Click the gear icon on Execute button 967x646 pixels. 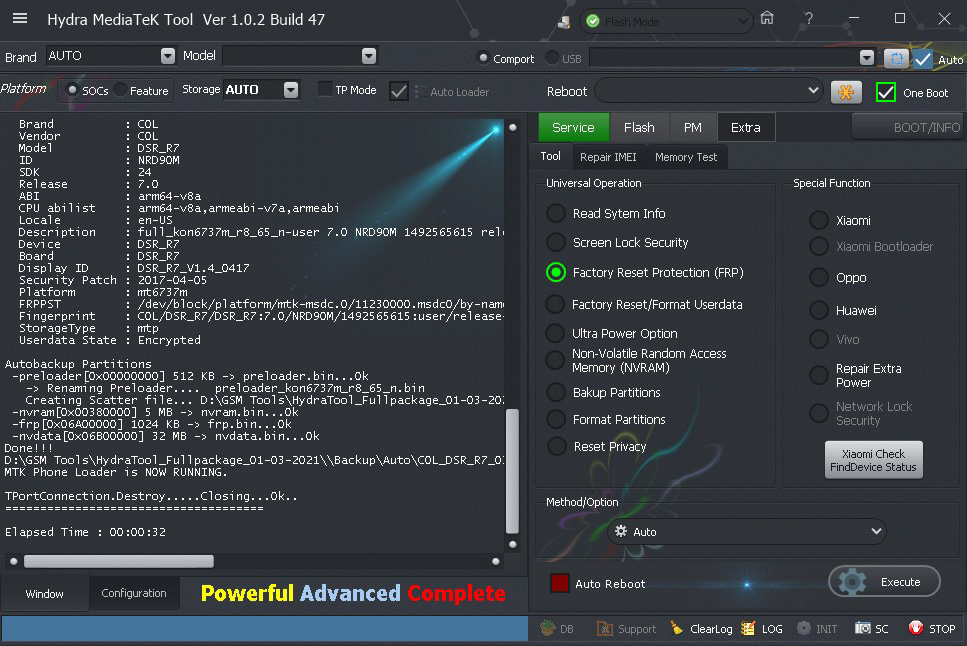(854, 582)
